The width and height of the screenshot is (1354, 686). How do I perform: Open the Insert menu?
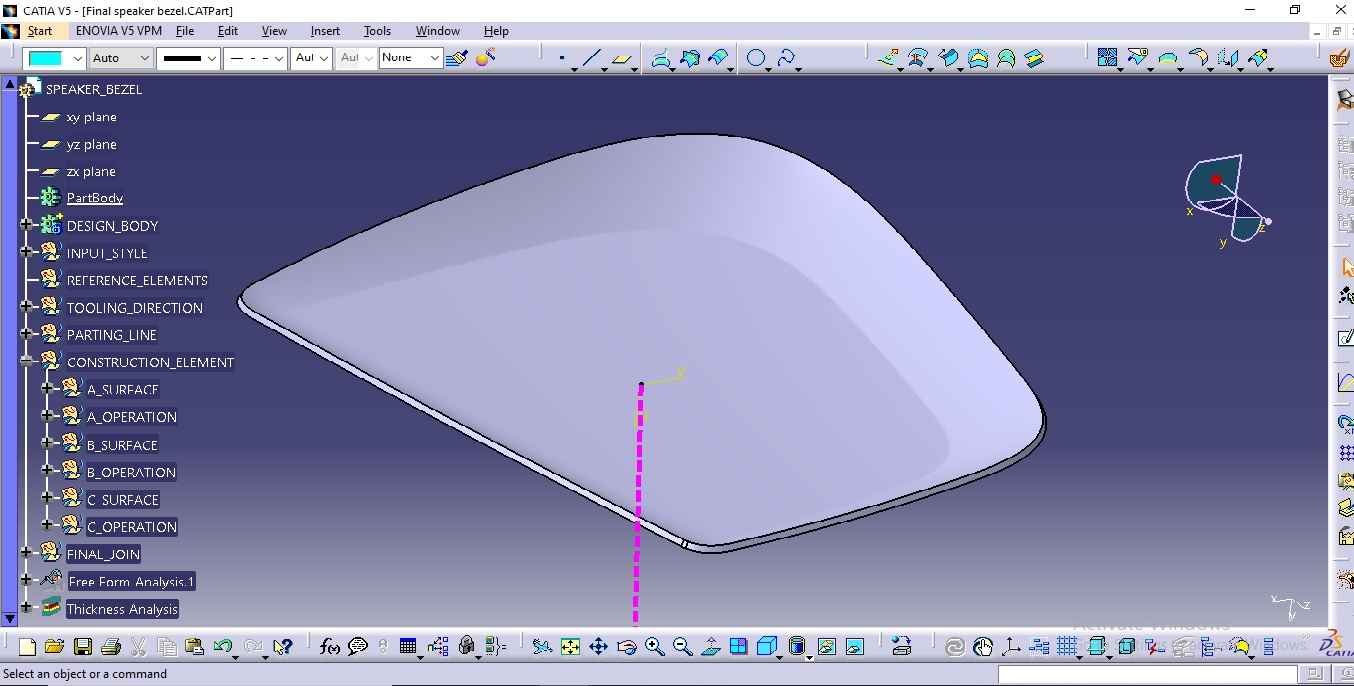[x=325, y=31]
